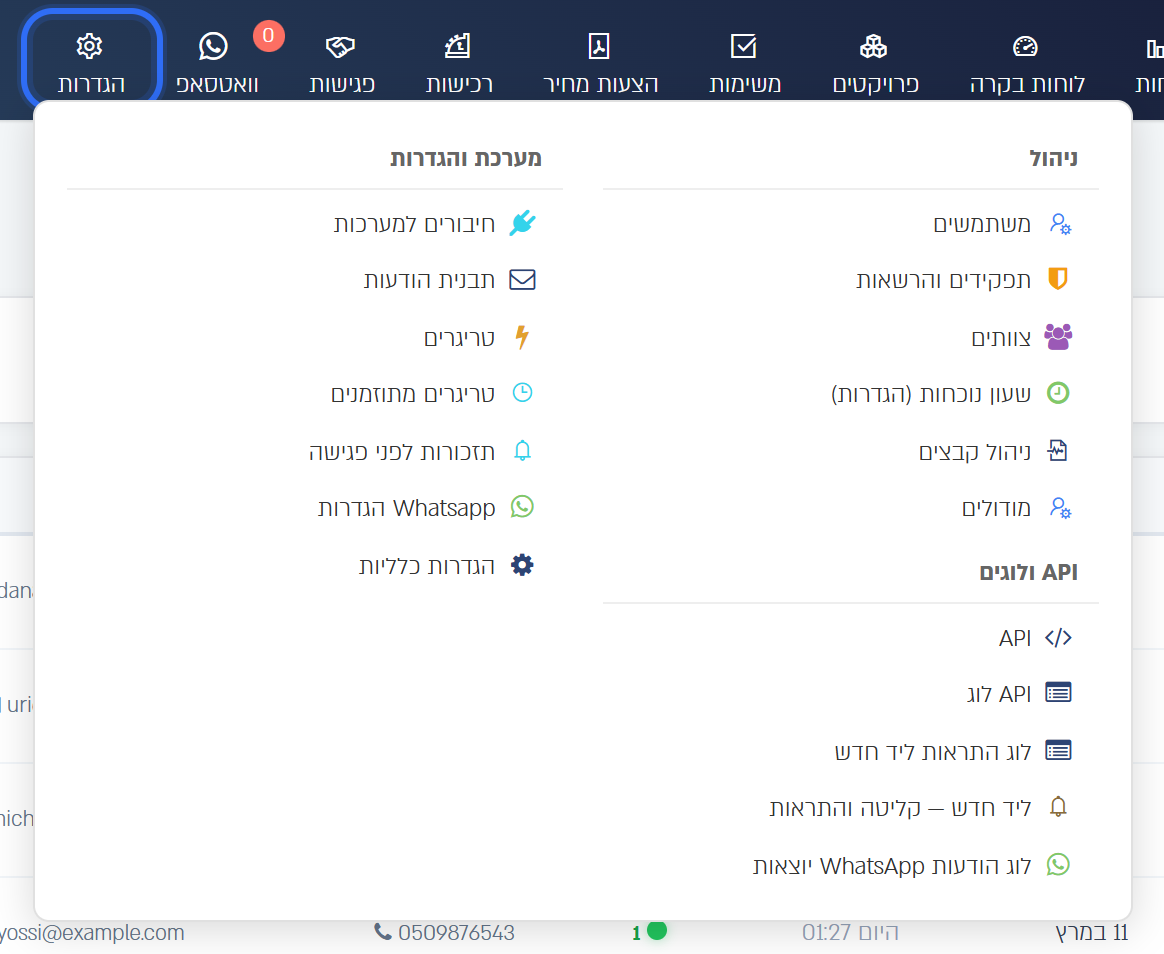The image size is (1164, 954).
Task: Open ניהול קבצים file management entry
Action: [995, 451]
